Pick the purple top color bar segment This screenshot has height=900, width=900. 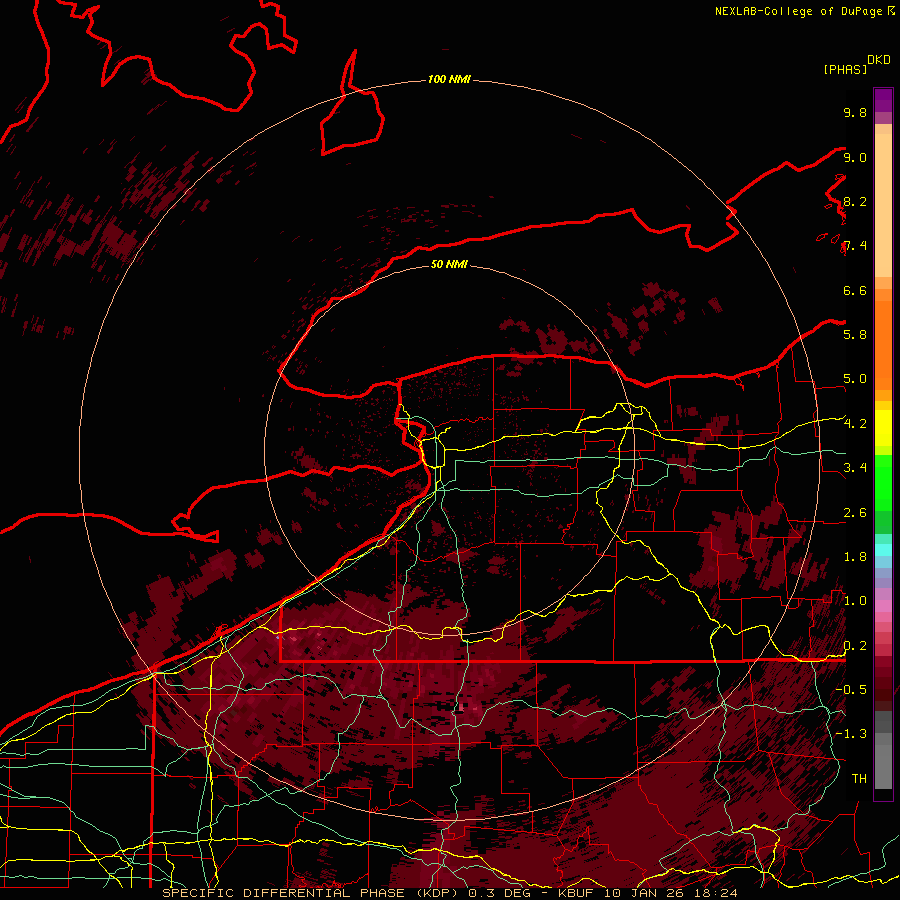[x=883, y=100]
